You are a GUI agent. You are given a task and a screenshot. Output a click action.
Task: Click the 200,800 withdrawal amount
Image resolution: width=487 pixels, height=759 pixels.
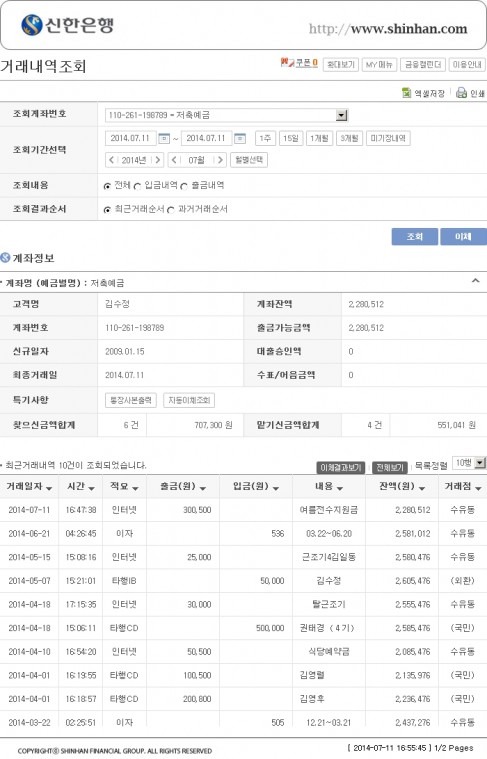(x=197, y=699)
